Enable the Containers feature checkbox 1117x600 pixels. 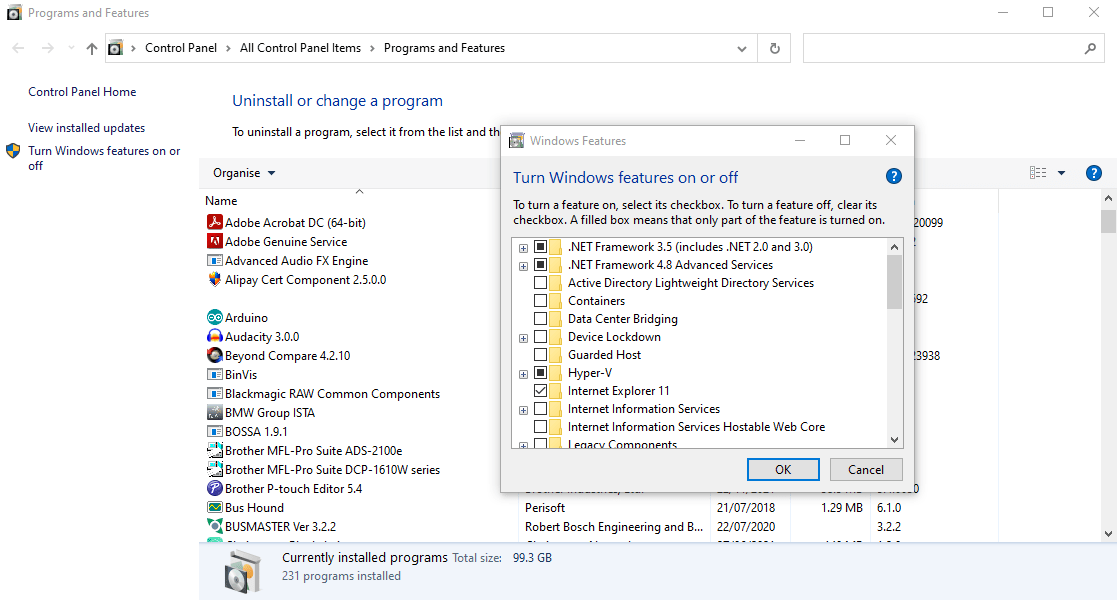[540, 301]
